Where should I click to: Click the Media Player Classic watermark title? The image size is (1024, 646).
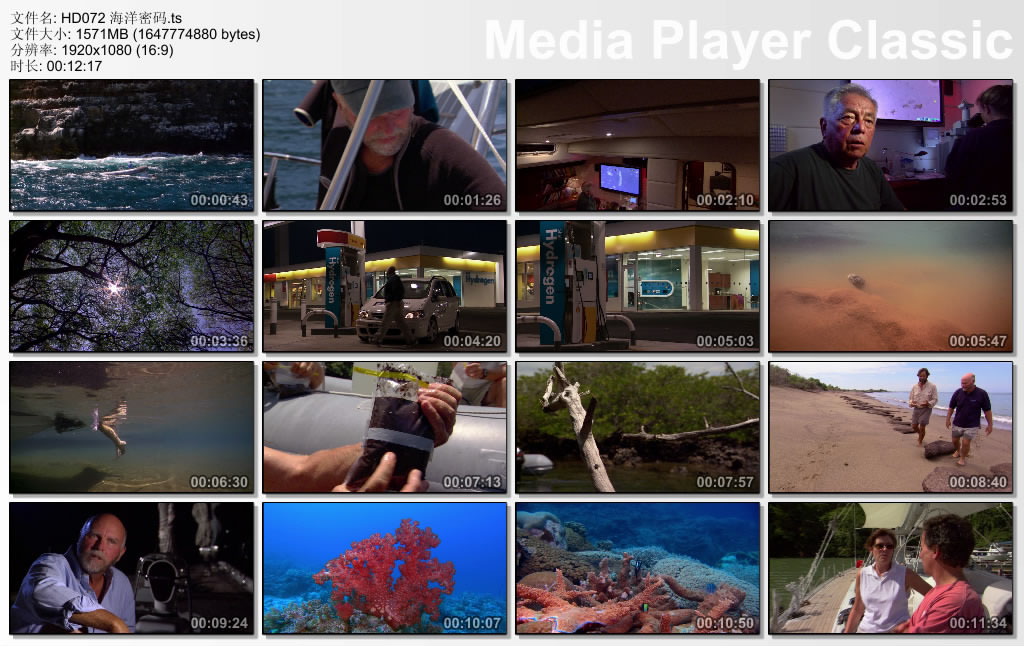click(748, 40)
